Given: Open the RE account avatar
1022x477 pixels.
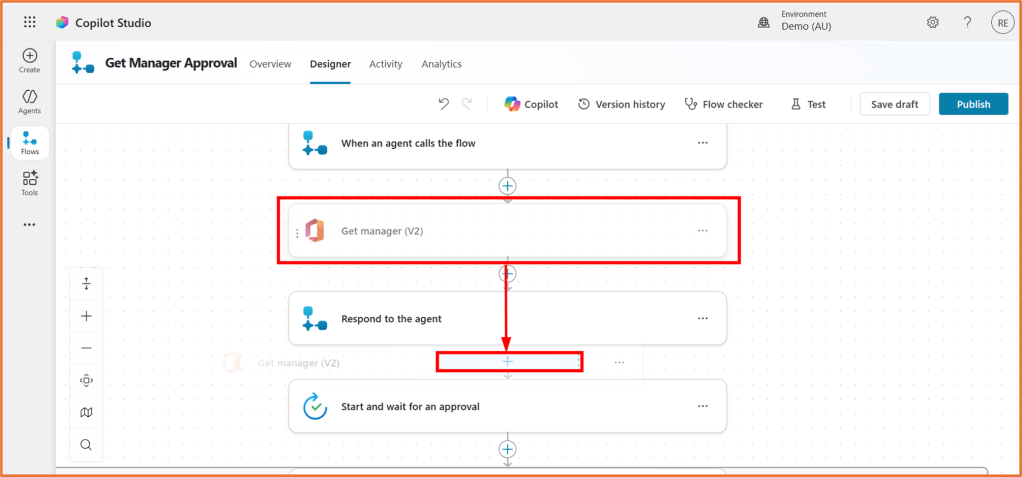Looking at the screenshot, I should pyautogui.click(x=1002, y=23).
